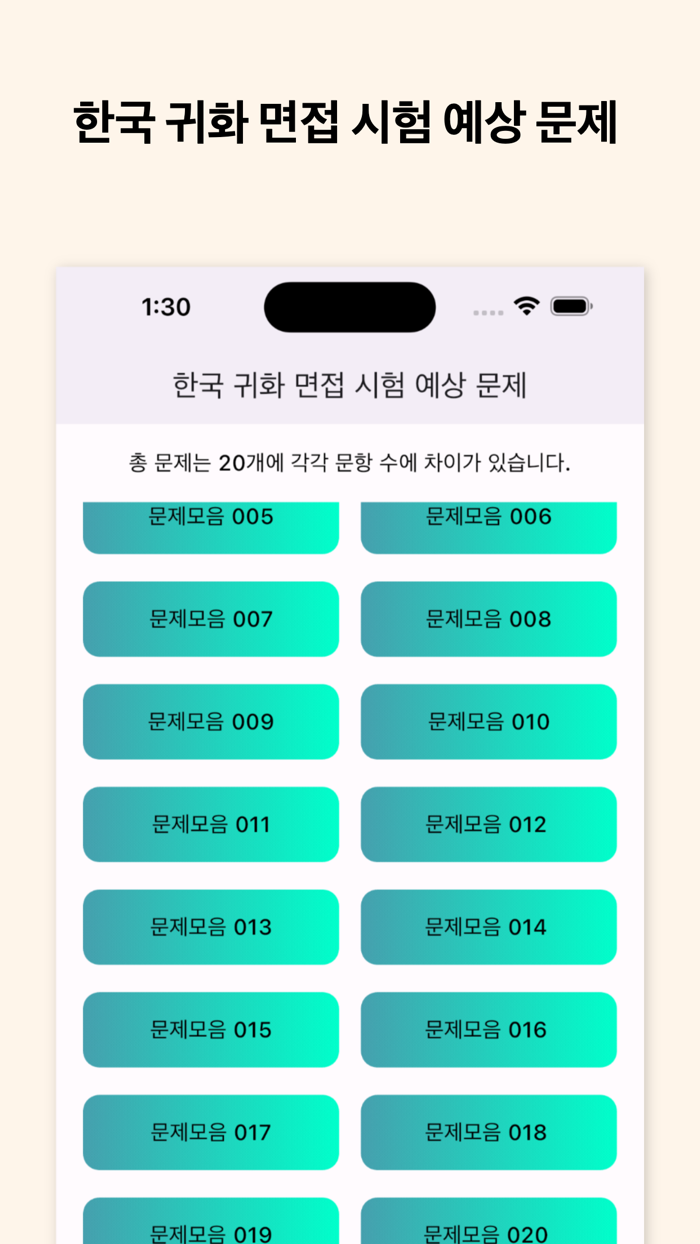Tap the Wi-Fi status icon
Image resolution: width=700 pixels, height=1244 pixels.
tap(526, 308)
